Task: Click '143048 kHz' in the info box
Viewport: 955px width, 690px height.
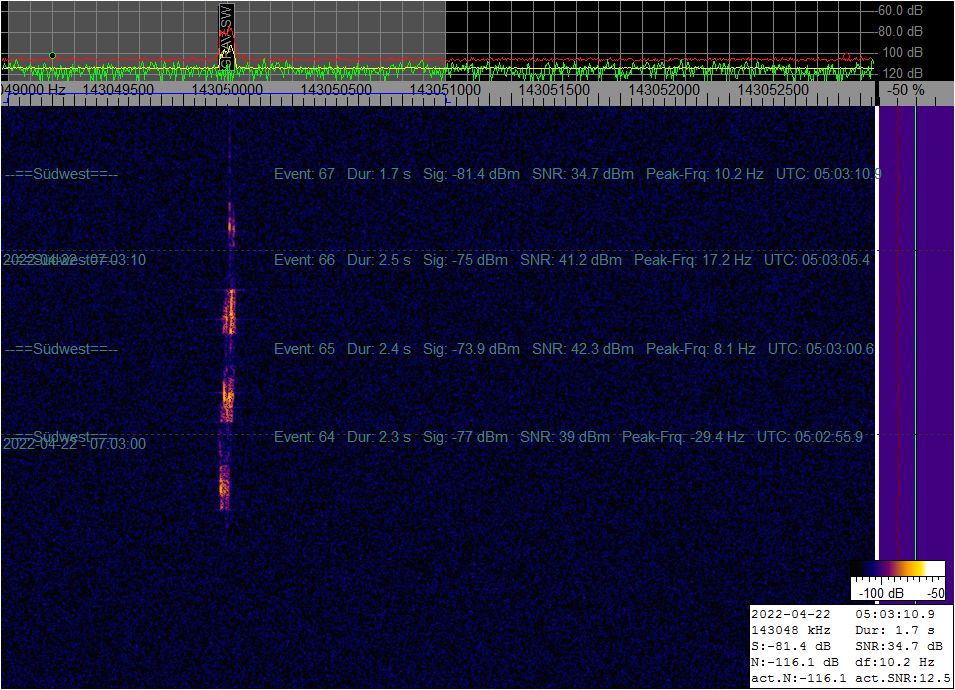Action: [x=791, y=630]
